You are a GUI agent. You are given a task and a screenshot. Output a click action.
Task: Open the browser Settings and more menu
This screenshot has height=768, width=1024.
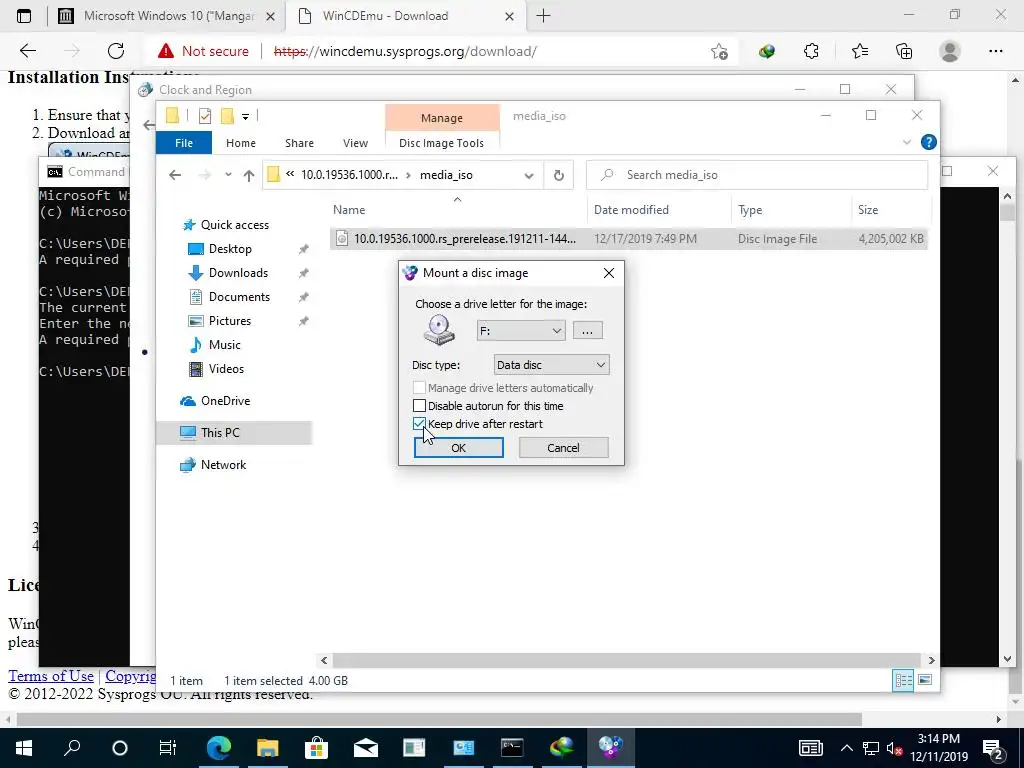995,51
